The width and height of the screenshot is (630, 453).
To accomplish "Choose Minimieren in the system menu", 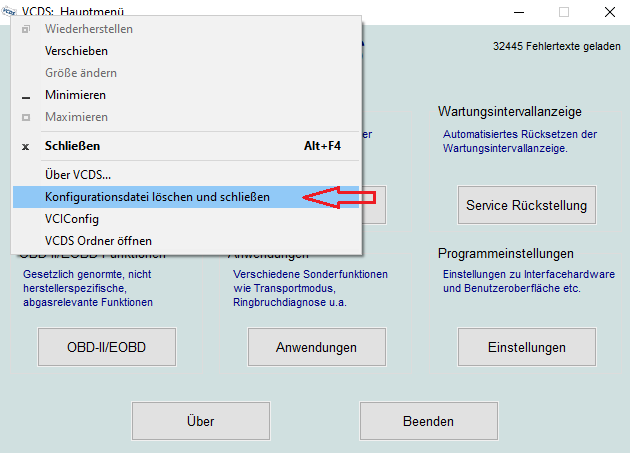I will 186,95.
